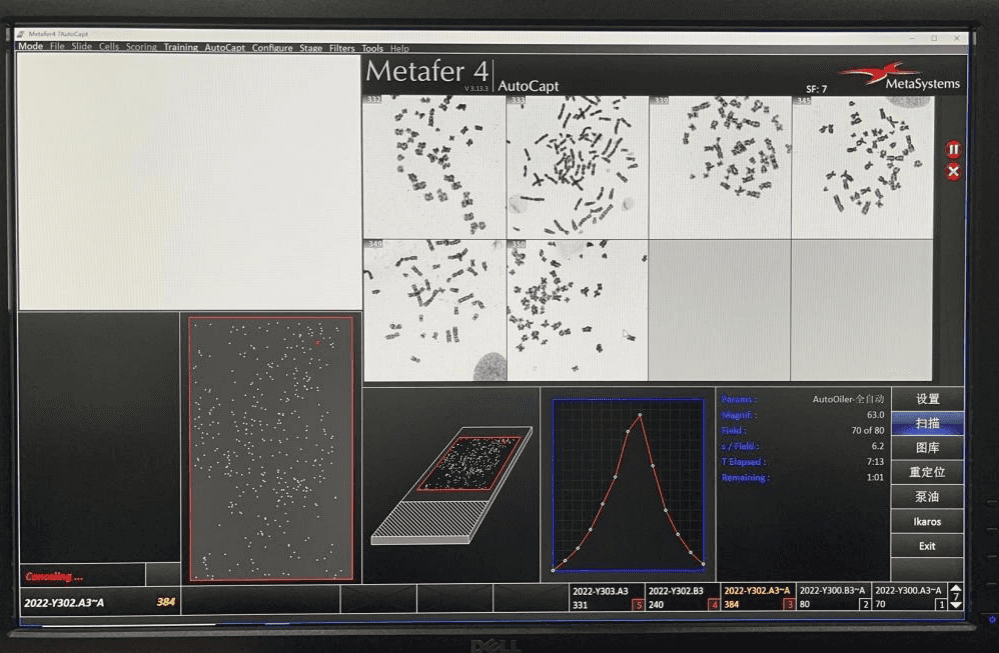
Task: Pause the scan with the red pause icon
Action: [x=953, y=149]
